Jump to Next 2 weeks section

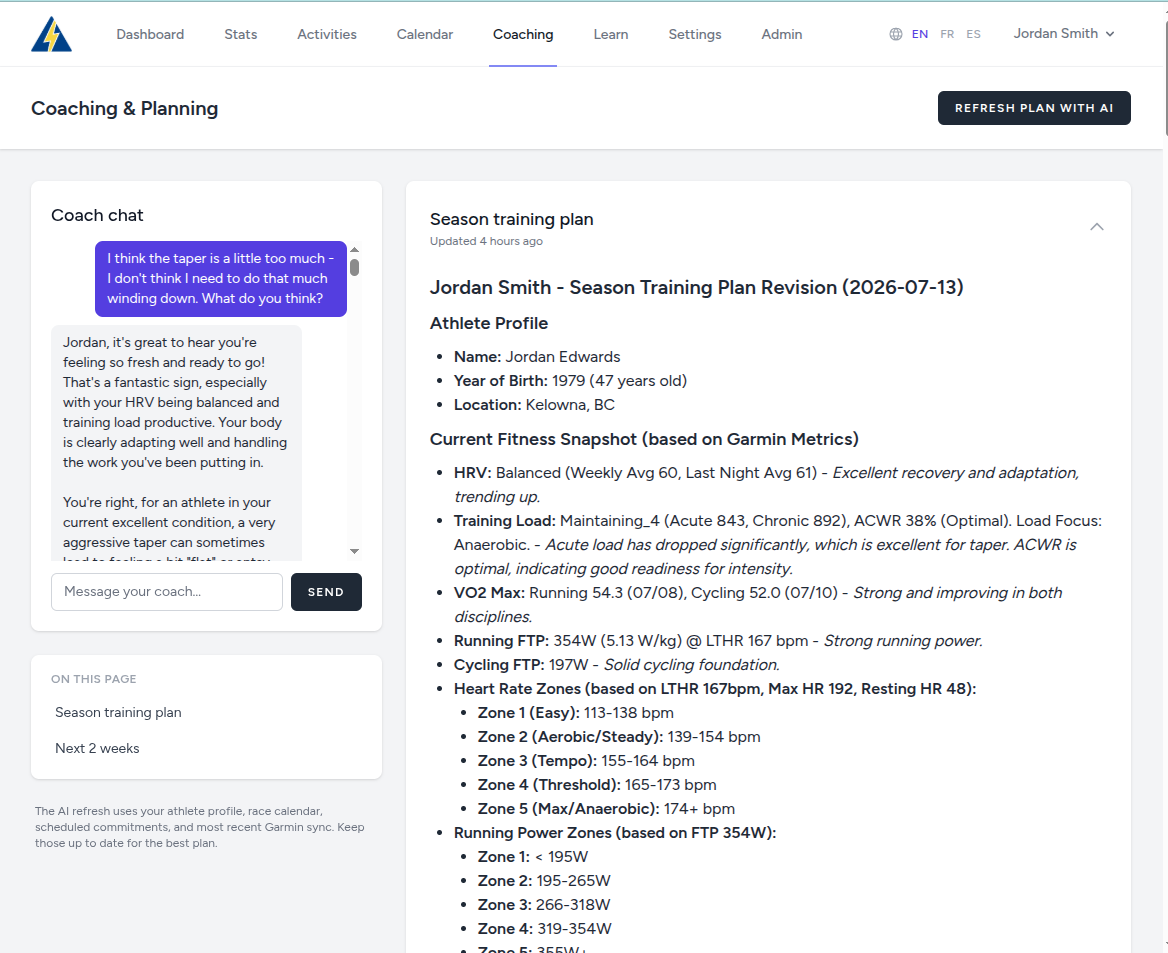click(x=98, y=748)
